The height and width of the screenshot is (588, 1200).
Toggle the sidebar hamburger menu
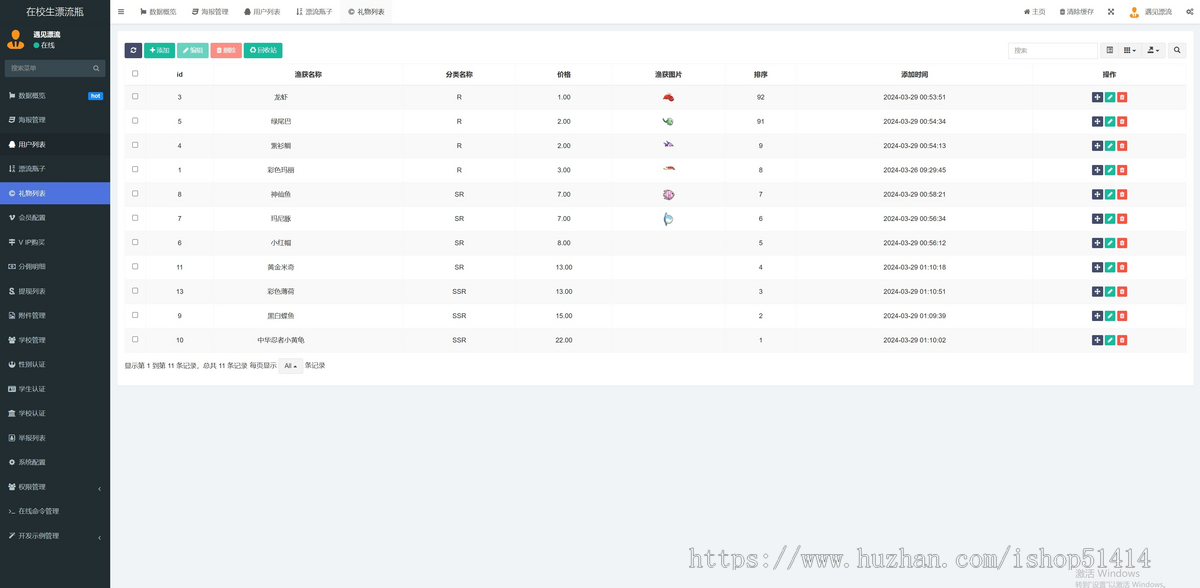point(121,12)
